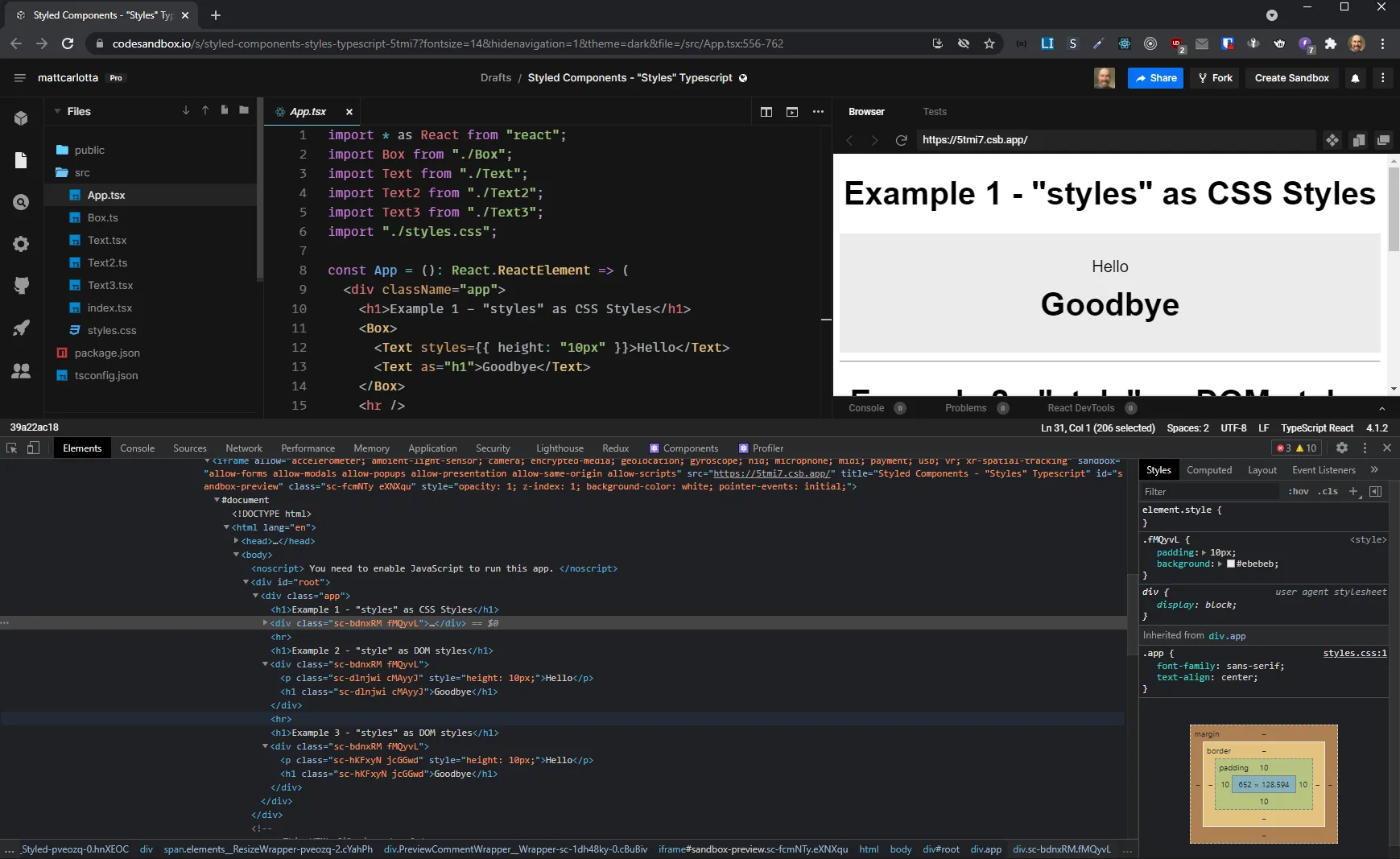Viewport: 1400px width, 859px height.
Task: Click the notifications bell icon
Action: (x=1355, y=78)
